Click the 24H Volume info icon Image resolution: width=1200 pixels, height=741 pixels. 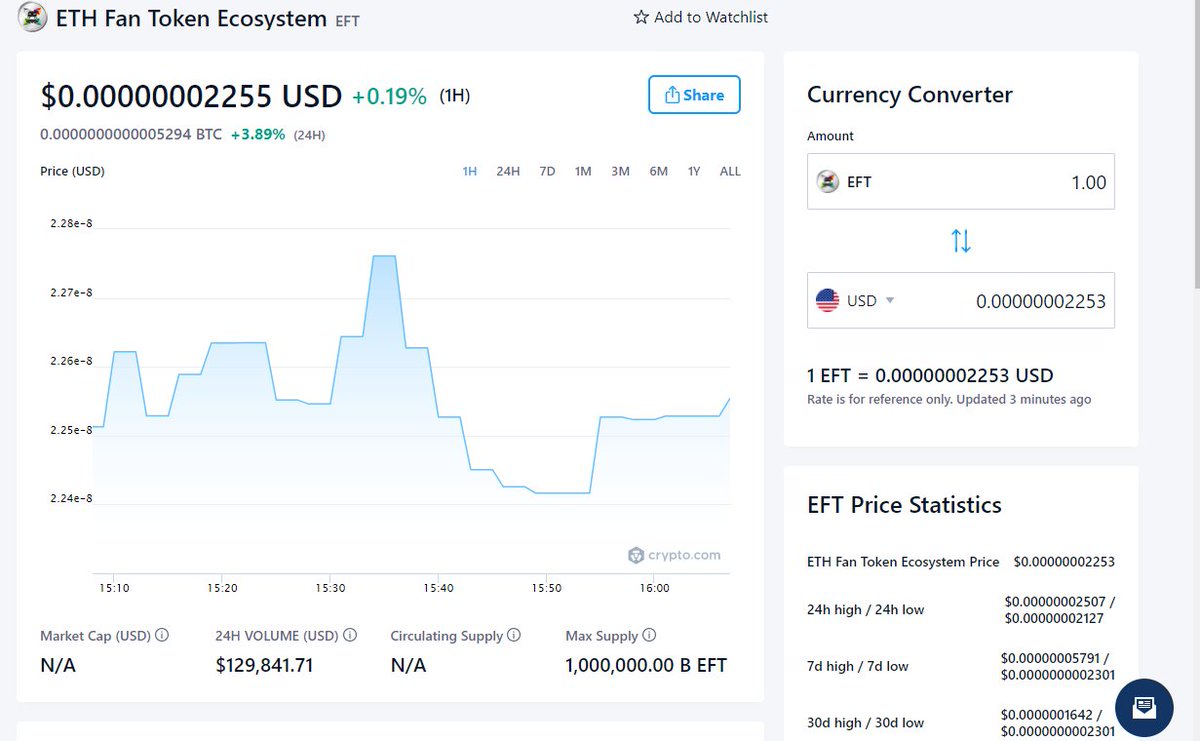(x=349, y=635)
